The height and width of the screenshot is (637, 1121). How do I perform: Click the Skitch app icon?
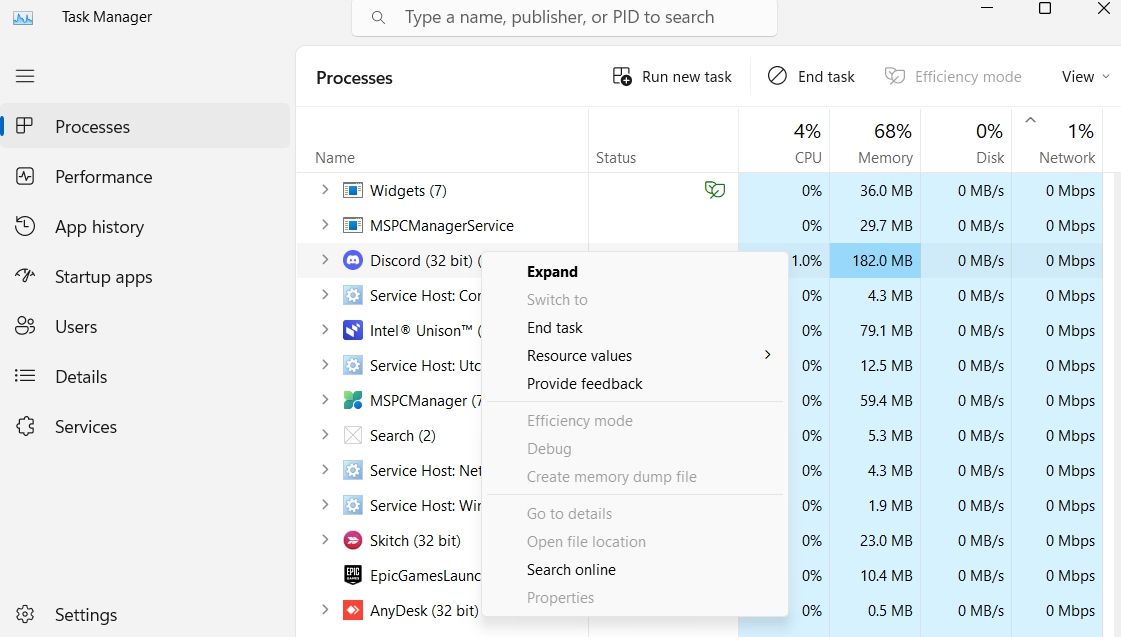(353, 540)
